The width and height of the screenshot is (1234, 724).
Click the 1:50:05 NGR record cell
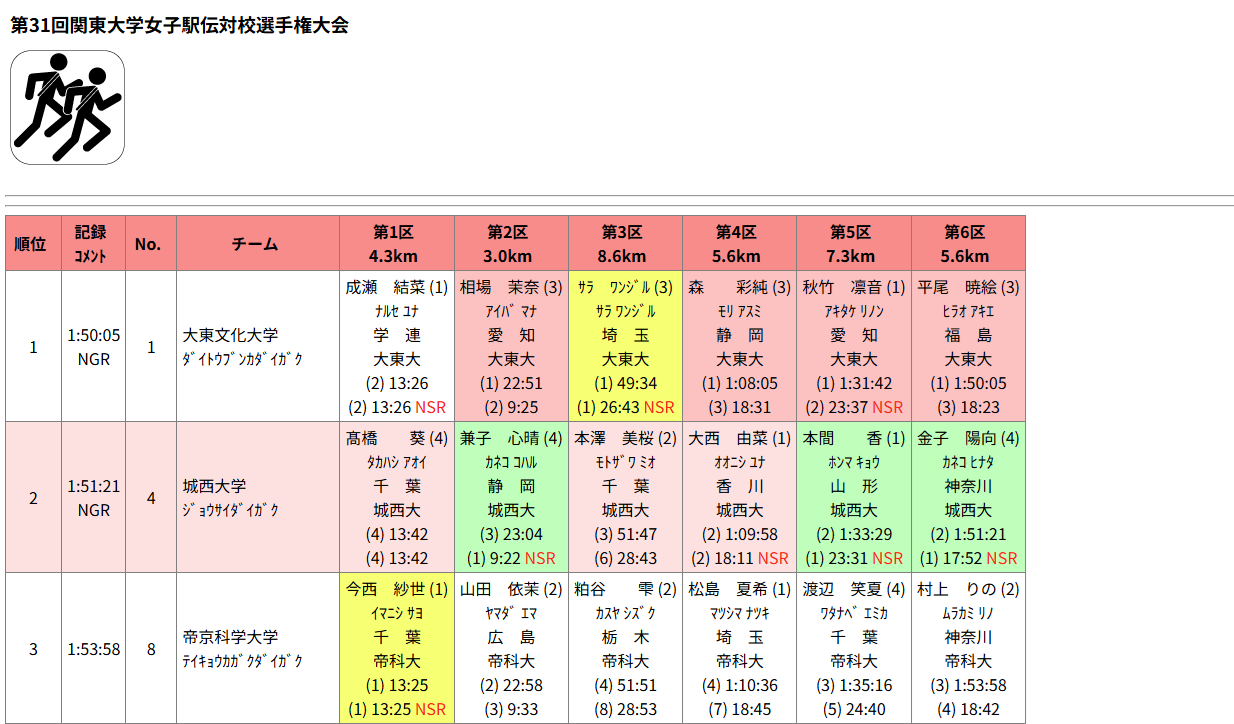point(94,346)
